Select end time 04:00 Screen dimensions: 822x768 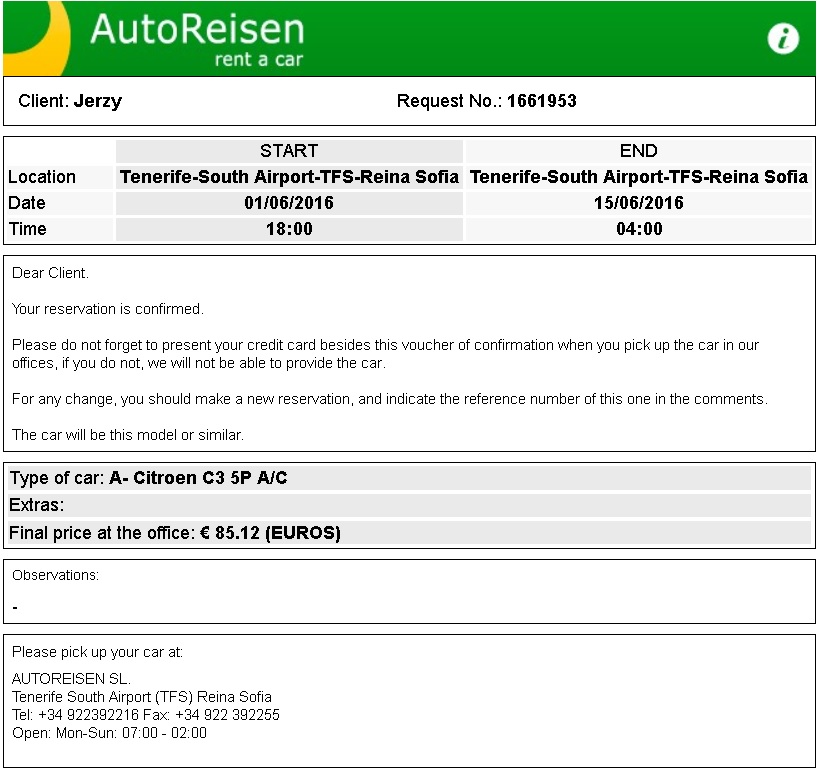(639, 229)
